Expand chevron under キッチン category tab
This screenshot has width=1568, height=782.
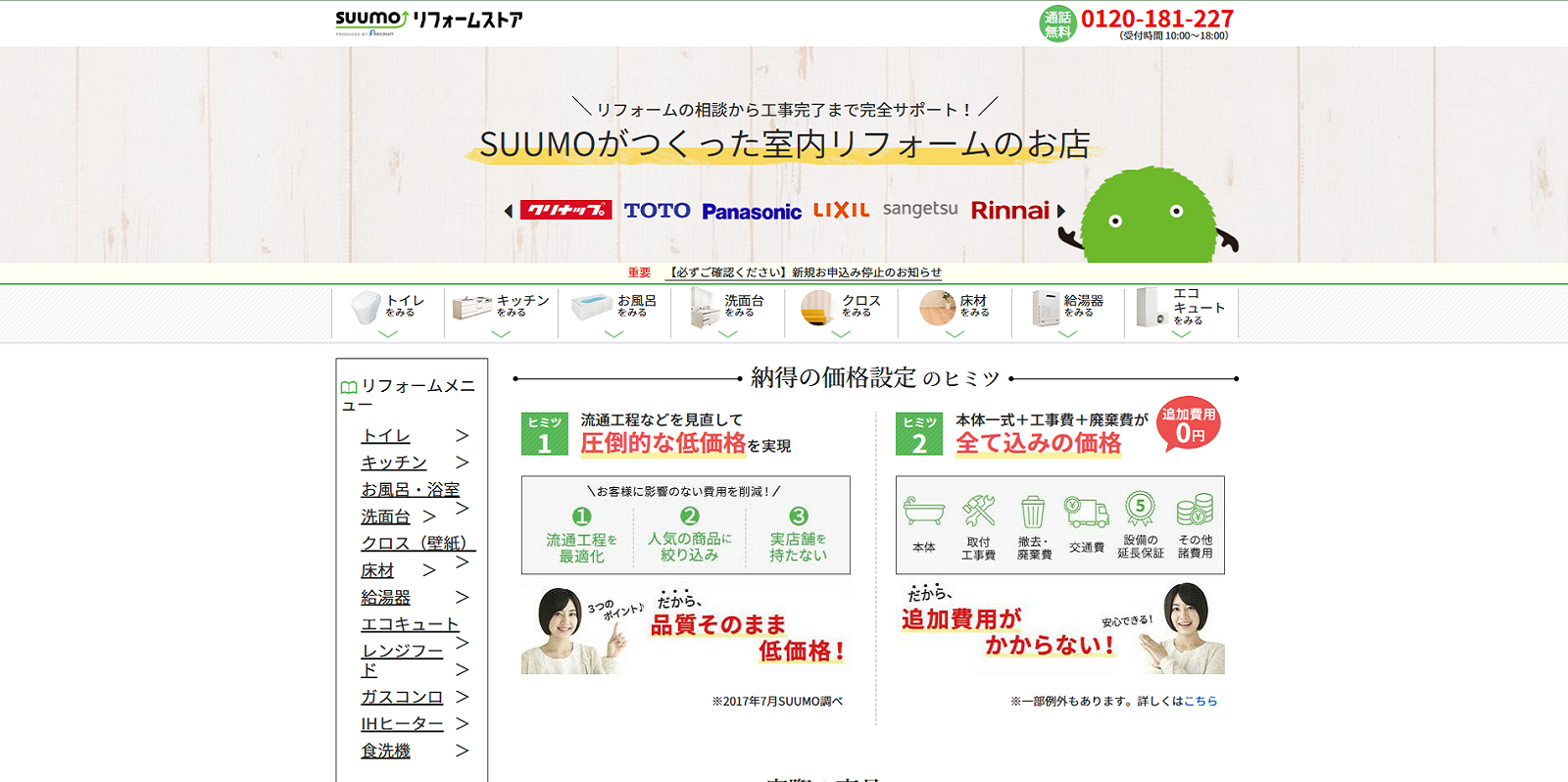[x=501, y=334]
